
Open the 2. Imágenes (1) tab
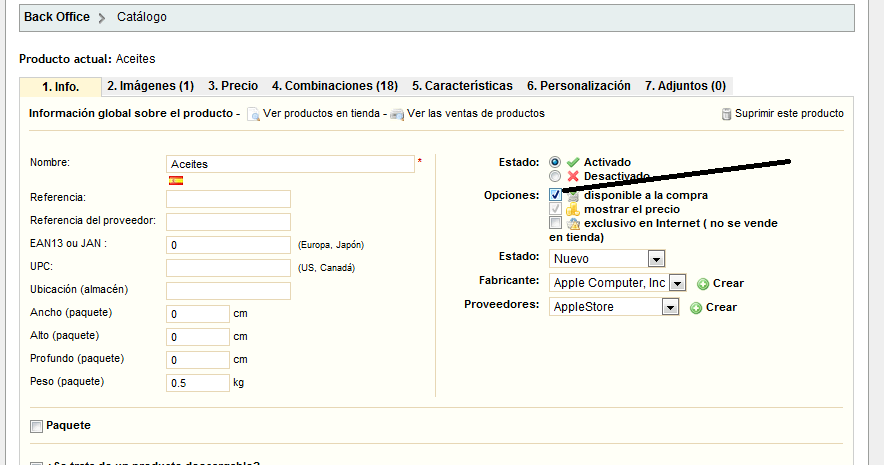tap(151, 86)
